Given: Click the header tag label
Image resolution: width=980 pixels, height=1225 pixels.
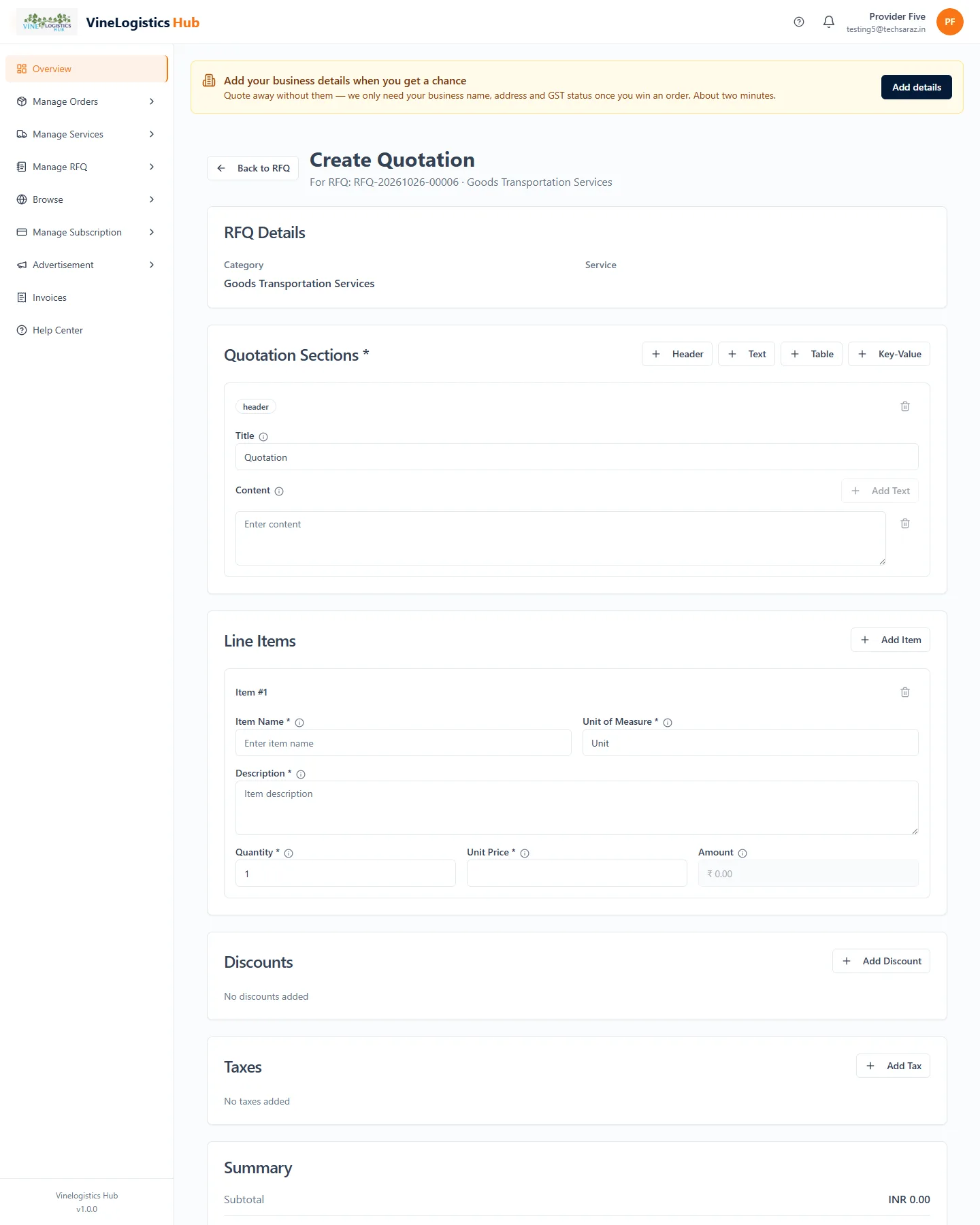Looking at the screenshot, I should [x=256, y=407].
